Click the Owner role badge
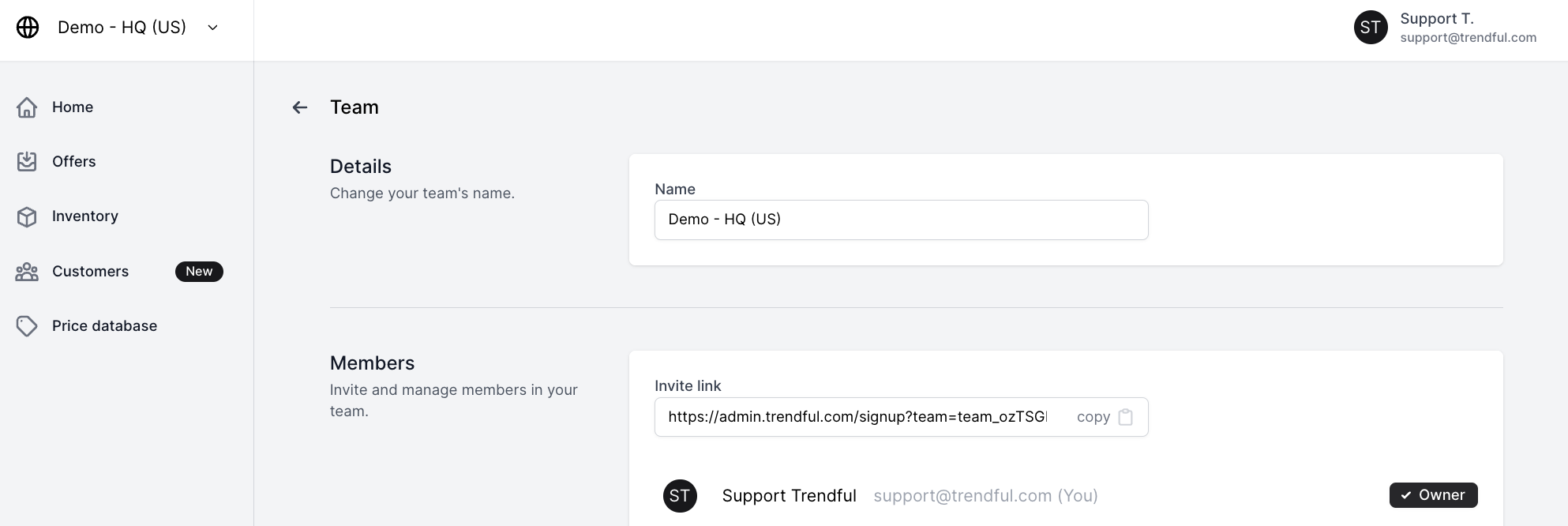The width and height of the screenshot is (1568, 526). pos(1433,495)
